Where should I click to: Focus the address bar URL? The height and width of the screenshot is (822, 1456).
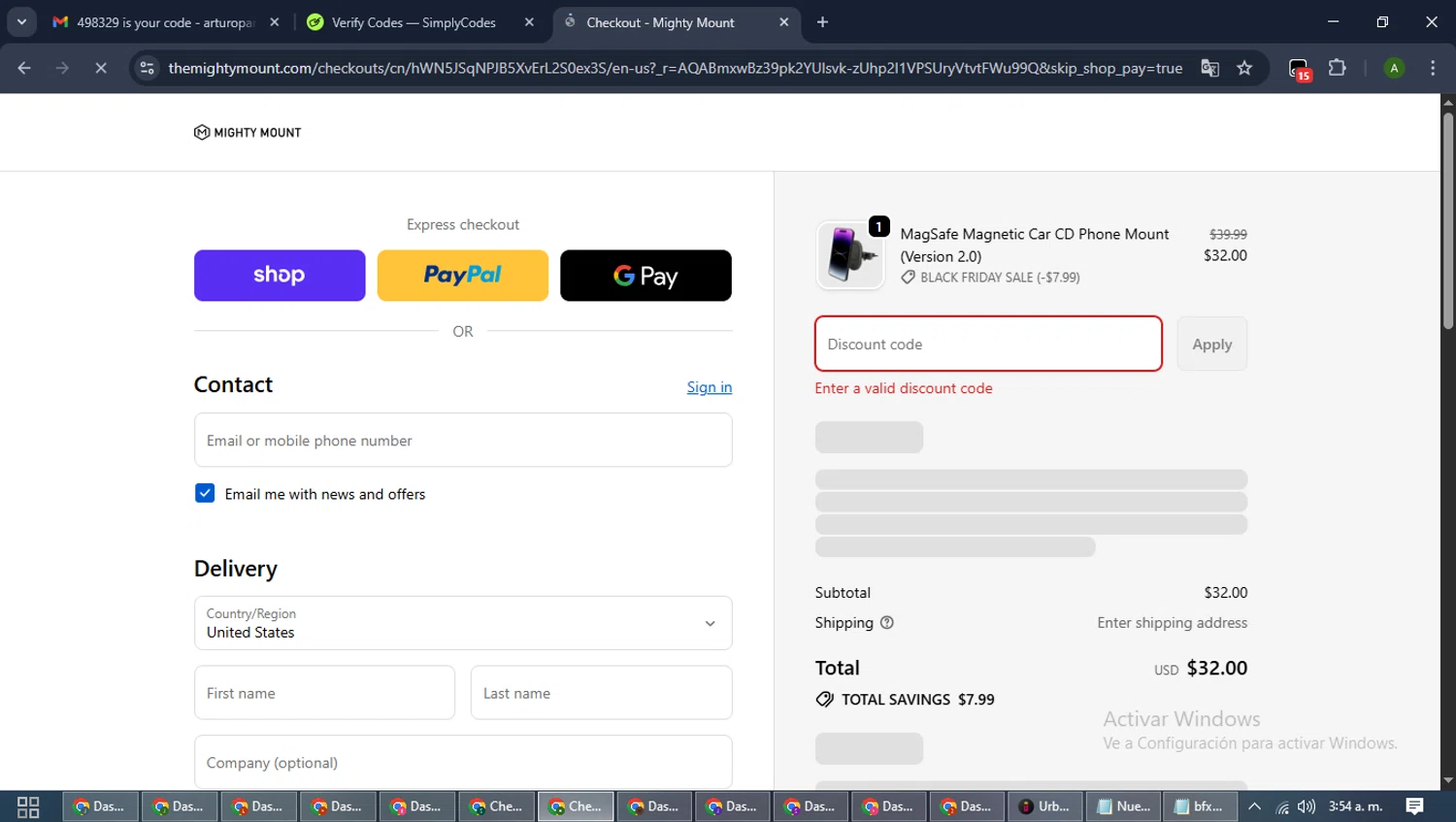(x=675, y=68)
